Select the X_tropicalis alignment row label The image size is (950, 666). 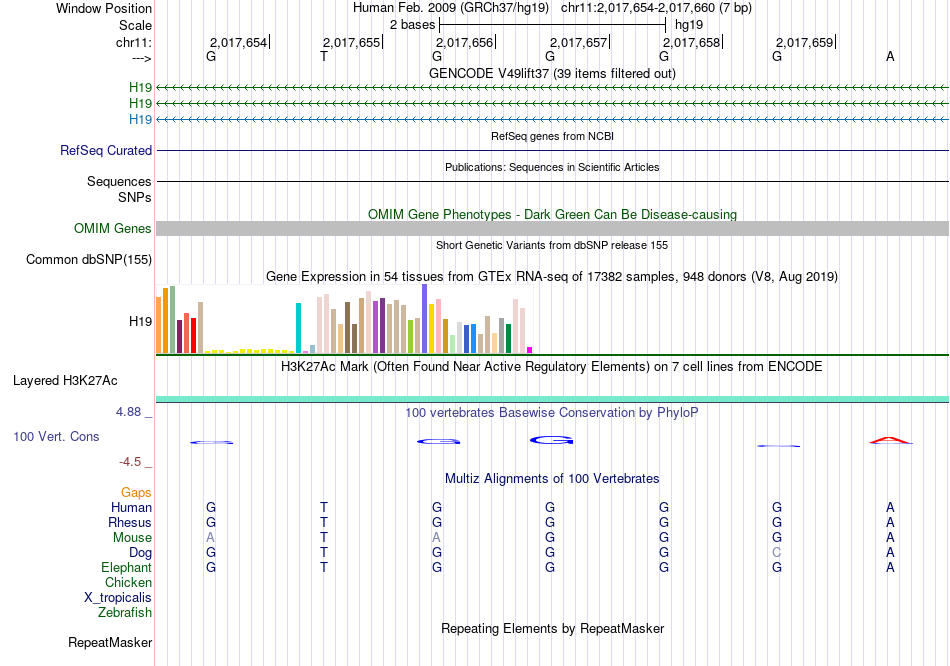coord(118,598)
